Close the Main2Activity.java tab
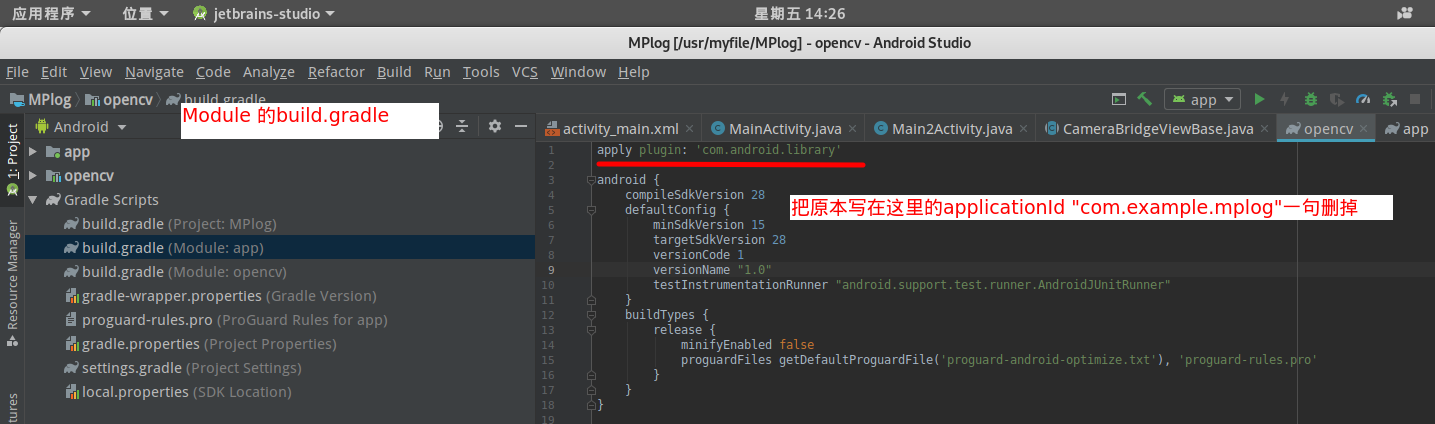Viewport: 1435px width, 424px height. click(x=1023, y=129)
